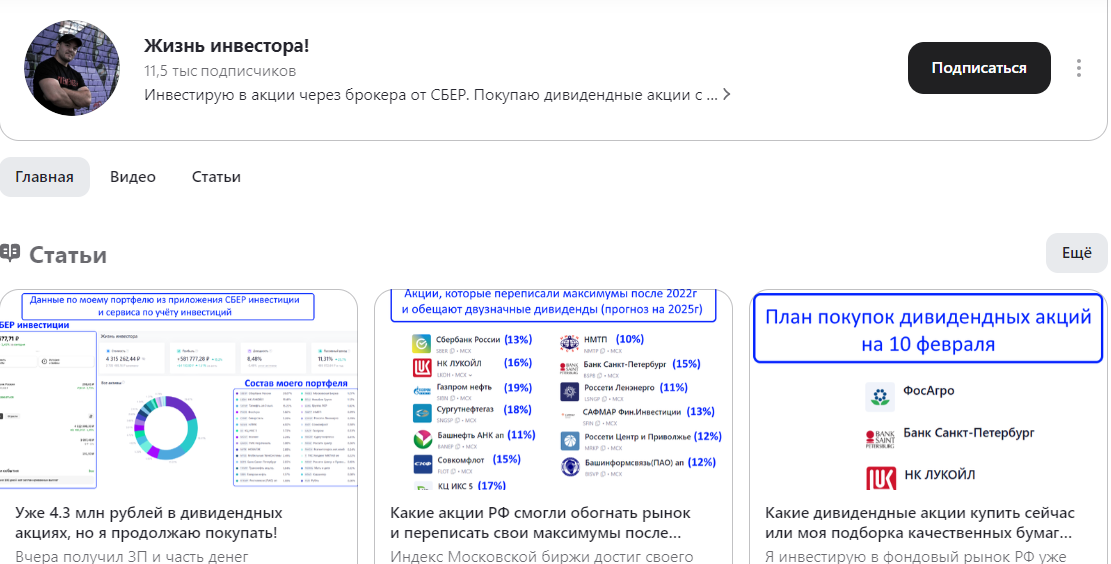
Task: Switch to the Главная tab
Action: [x=44, y=176]
